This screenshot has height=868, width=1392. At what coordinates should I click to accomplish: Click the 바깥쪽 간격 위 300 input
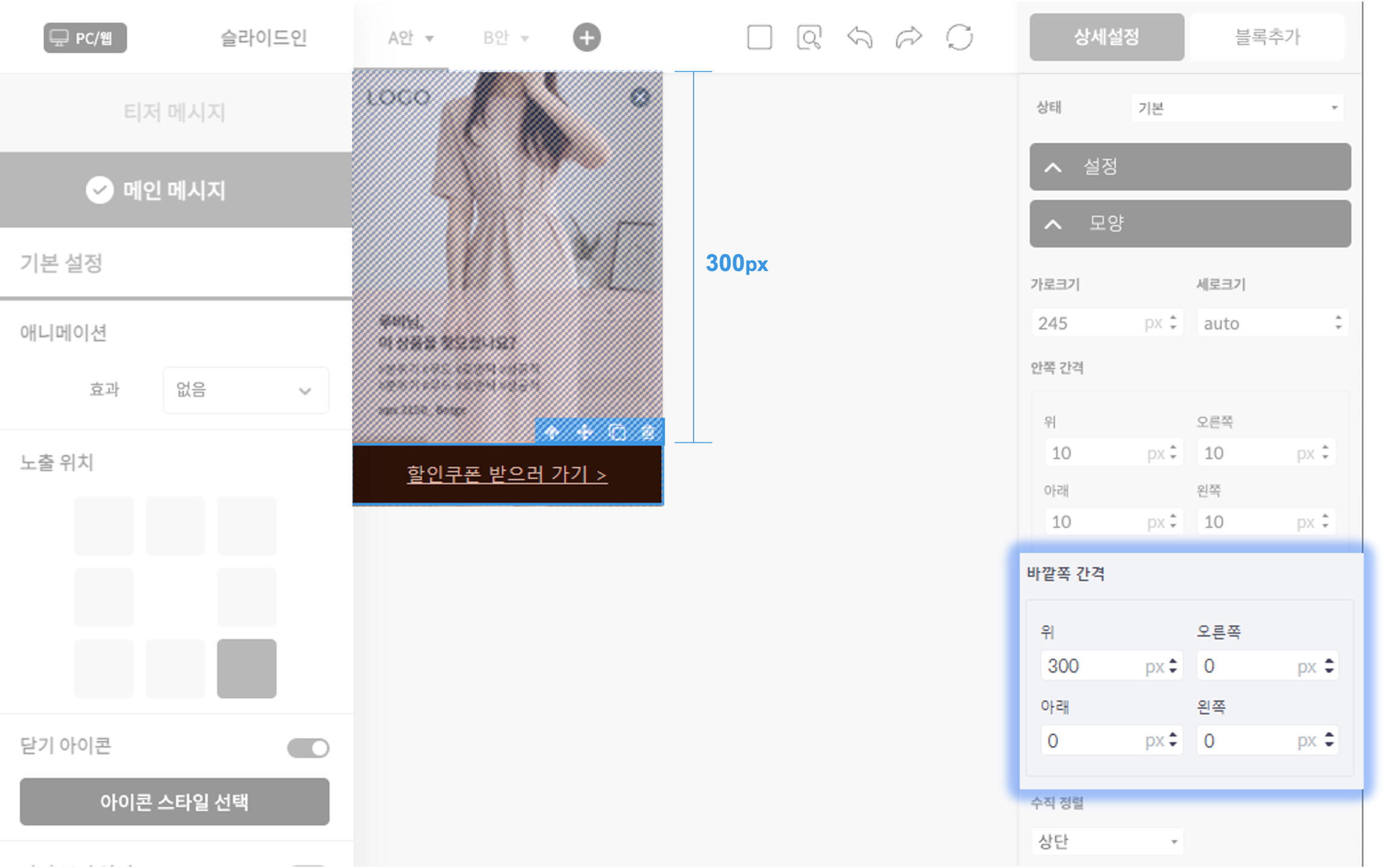(x=1094, y=666)
